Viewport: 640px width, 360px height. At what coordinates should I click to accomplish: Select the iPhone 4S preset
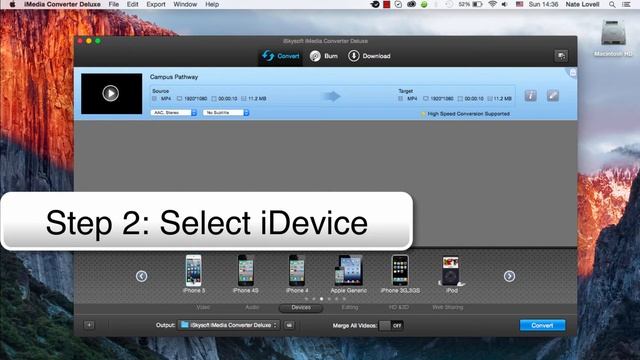point(246,274)
